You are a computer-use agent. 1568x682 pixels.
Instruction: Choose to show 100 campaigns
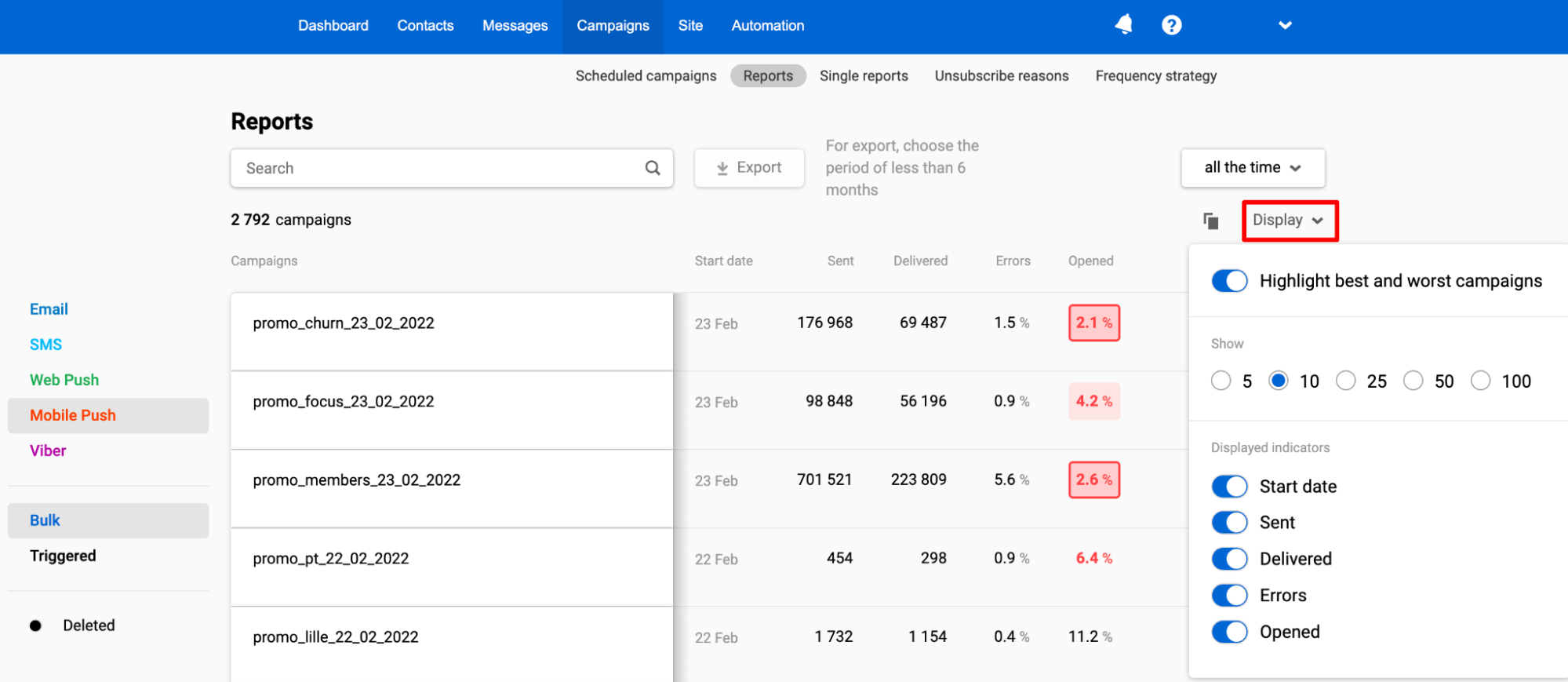(1480, 381)
